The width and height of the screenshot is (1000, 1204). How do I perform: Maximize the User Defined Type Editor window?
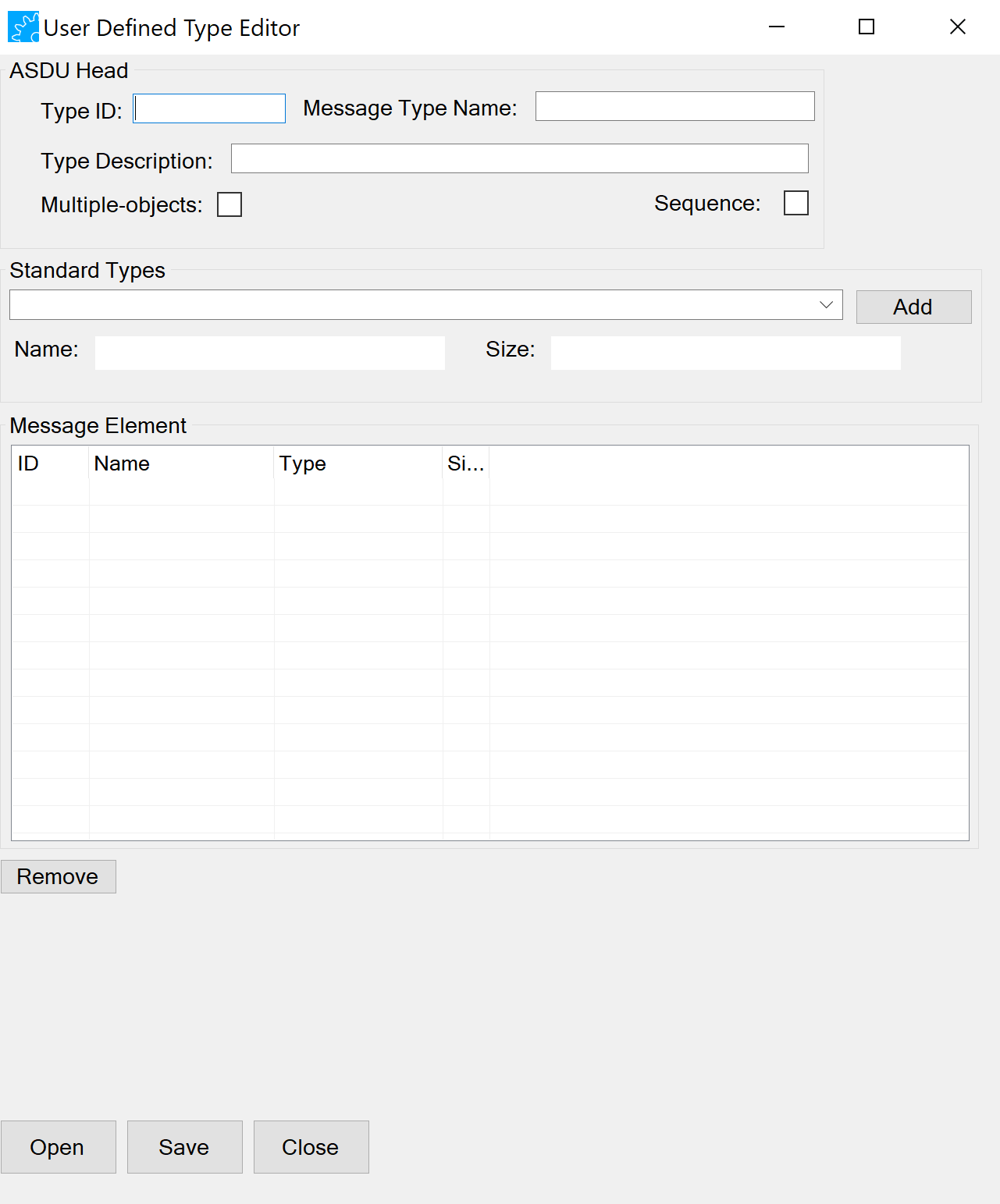867,27
